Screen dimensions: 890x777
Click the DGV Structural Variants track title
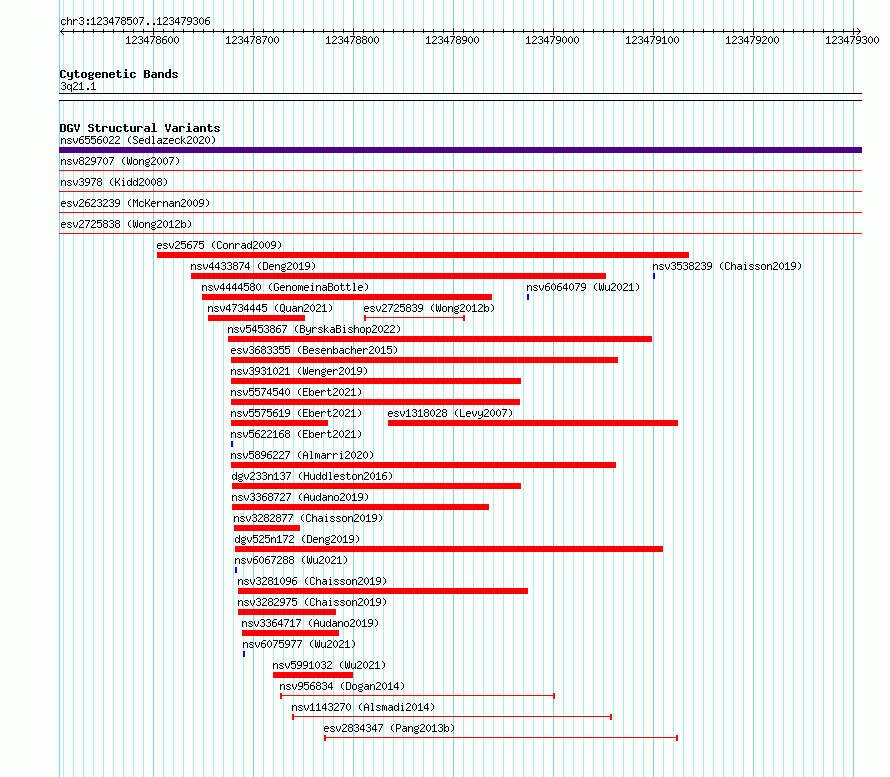pos(140,128)
